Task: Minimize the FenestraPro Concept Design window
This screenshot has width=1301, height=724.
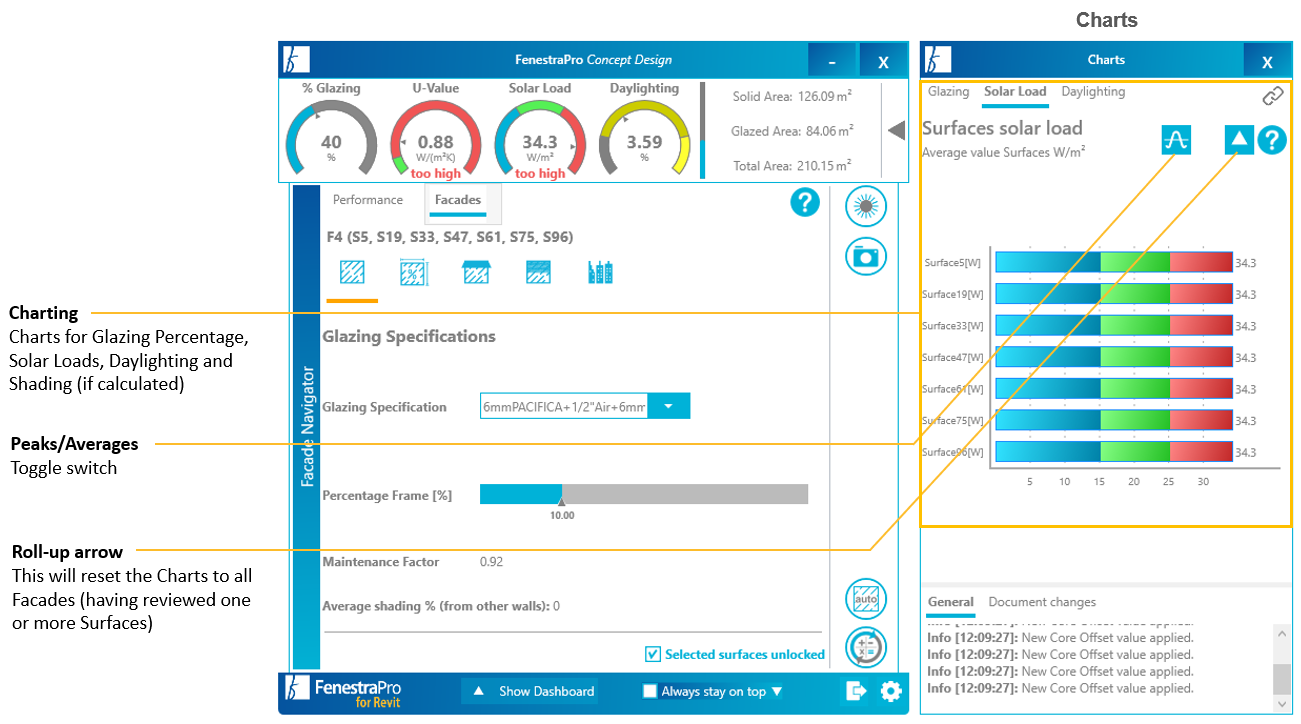Action: click(x=832, y=61)
